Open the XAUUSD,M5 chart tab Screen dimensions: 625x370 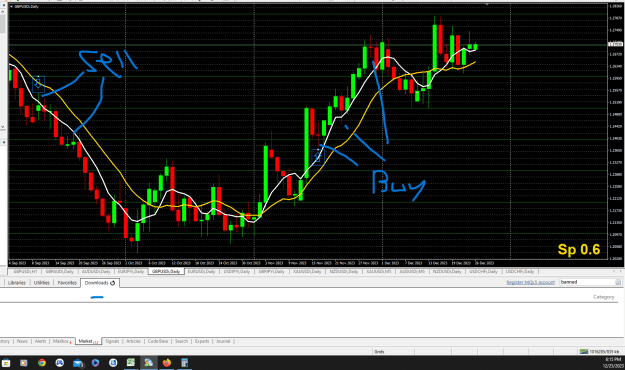pyautogui.click(x=378, y=272)
